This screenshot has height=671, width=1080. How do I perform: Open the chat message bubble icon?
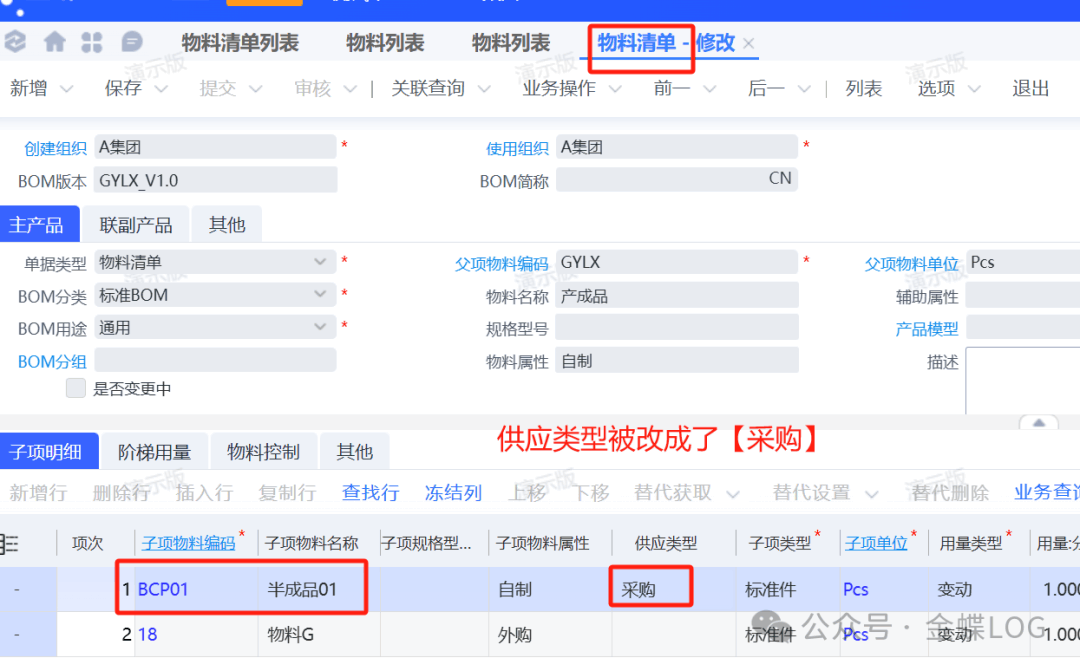pos(131,42)
